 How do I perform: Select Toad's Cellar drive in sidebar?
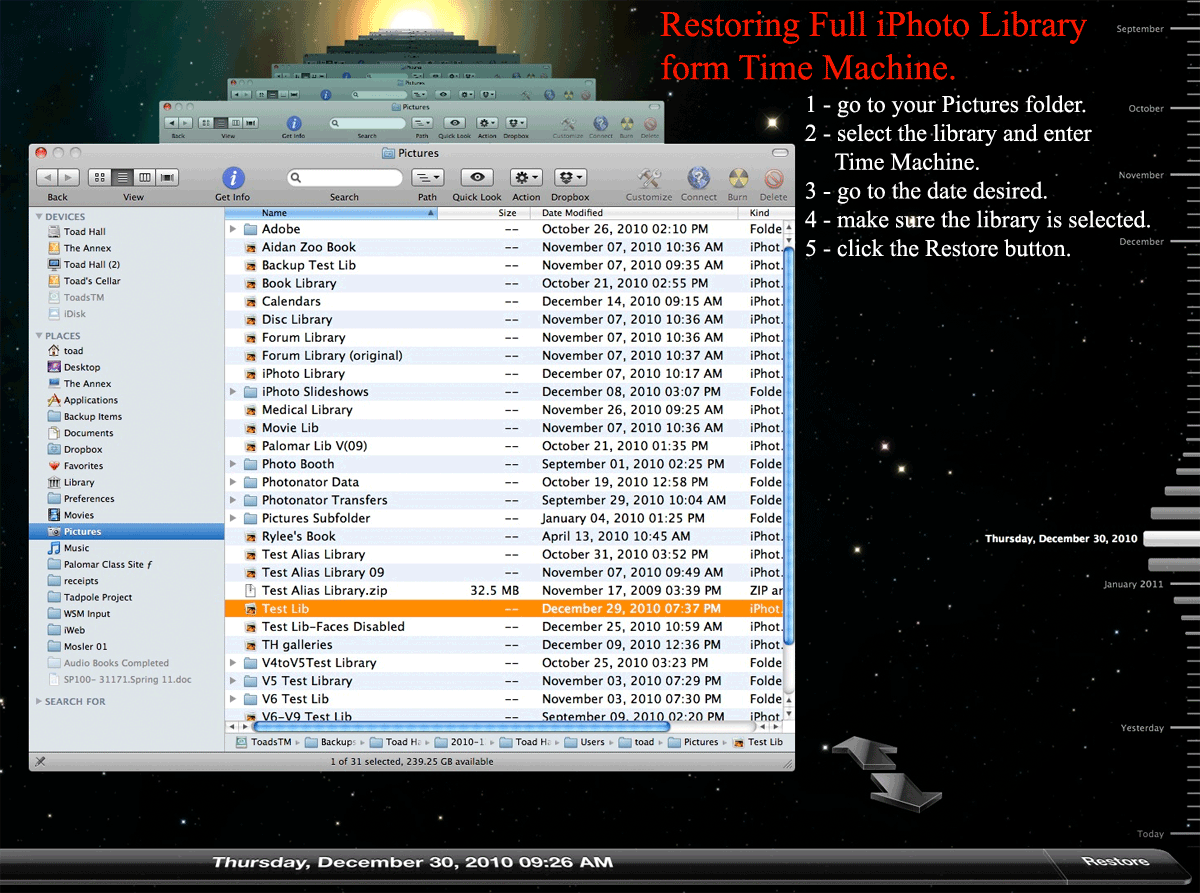(x=92, y=281)
